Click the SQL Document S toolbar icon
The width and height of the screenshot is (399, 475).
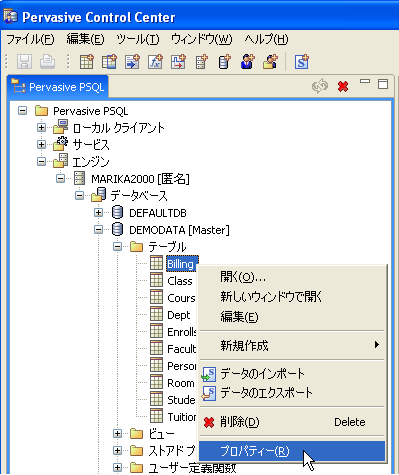coord(302,62)
